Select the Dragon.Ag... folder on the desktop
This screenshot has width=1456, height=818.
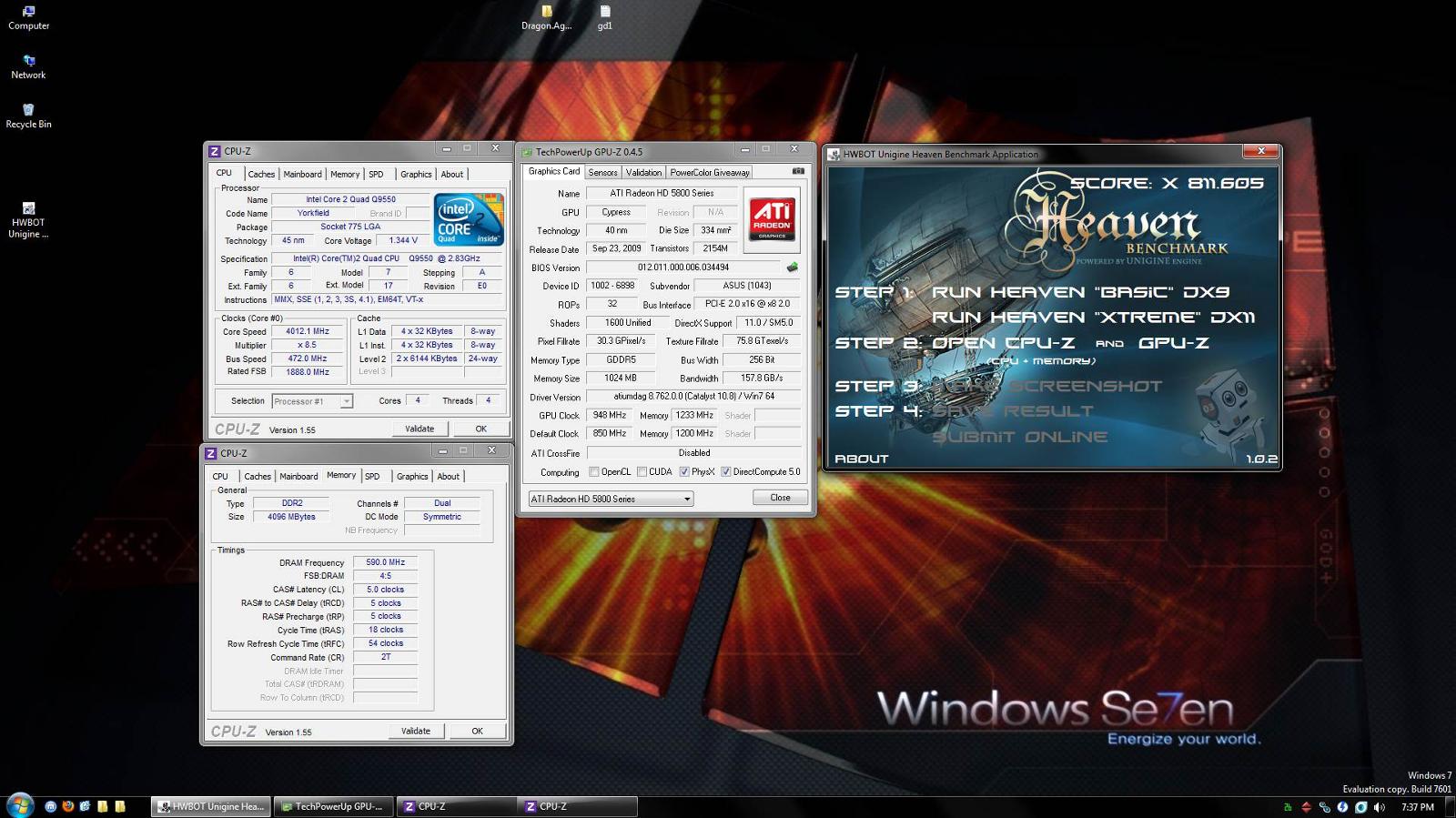pyautogui.click(x=546, y=18)
